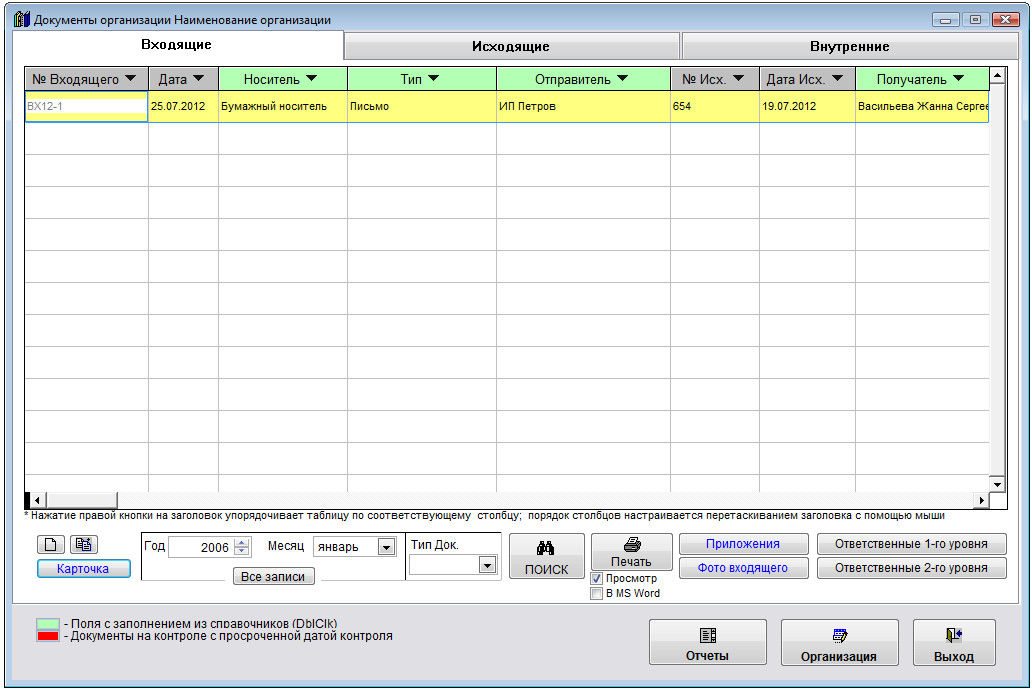Click the copy record icon
Screen dimensions: 1032x689
coord(83,545)
